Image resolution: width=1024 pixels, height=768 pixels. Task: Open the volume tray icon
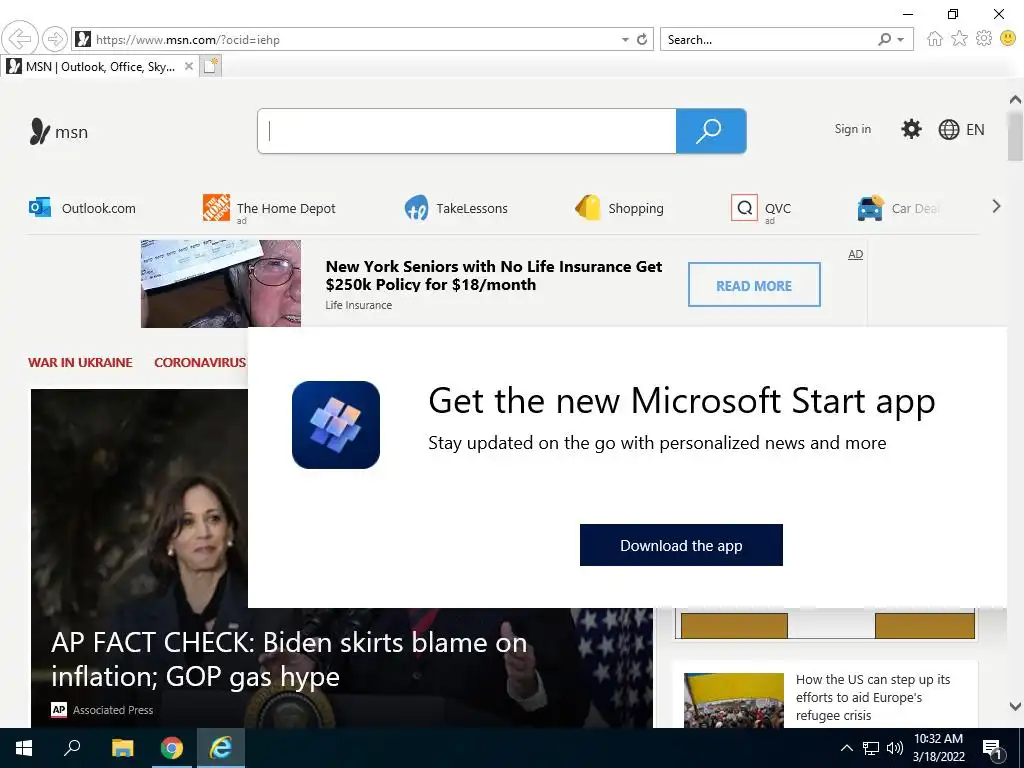(895, 748)
